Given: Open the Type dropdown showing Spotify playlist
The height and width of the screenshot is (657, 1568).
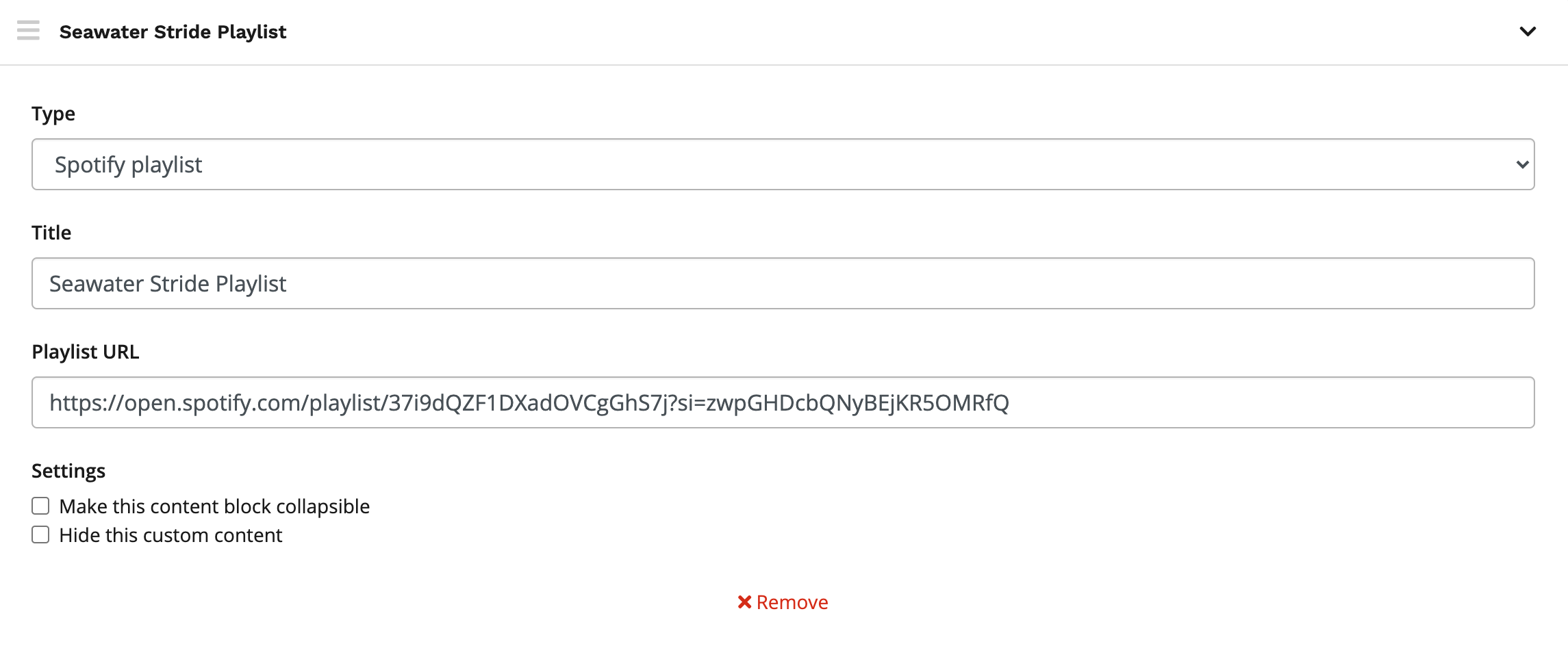Looking at the screenshot, I should (782, 164).
